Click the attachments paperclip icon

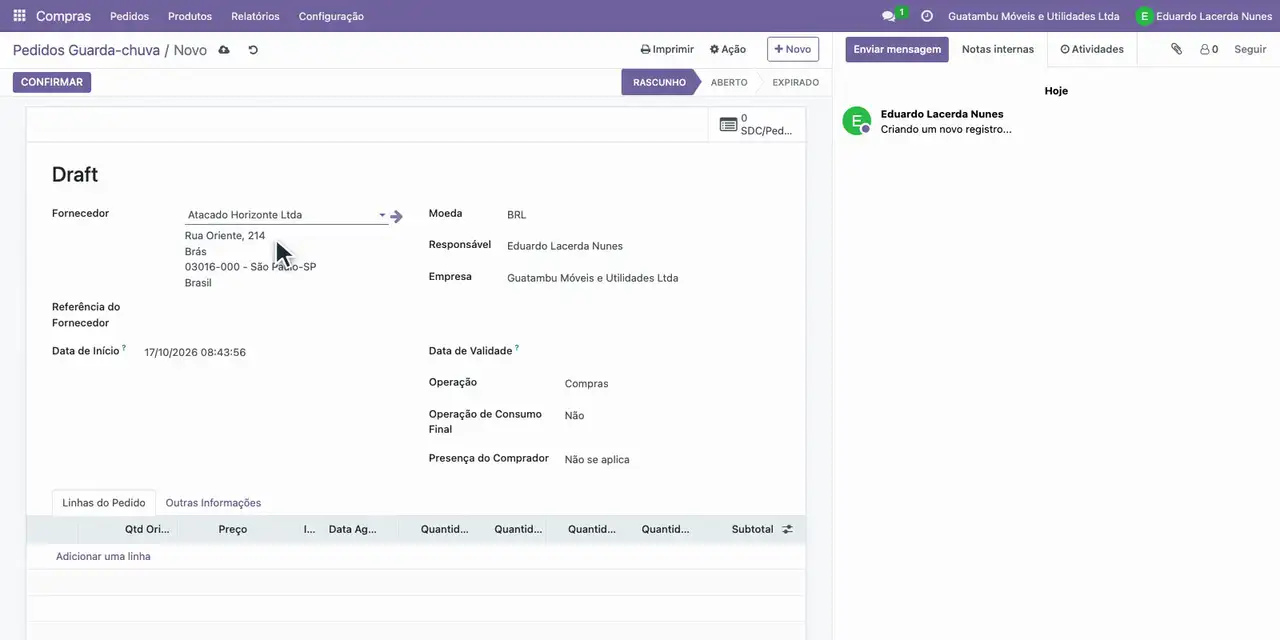pos(1177,49)
